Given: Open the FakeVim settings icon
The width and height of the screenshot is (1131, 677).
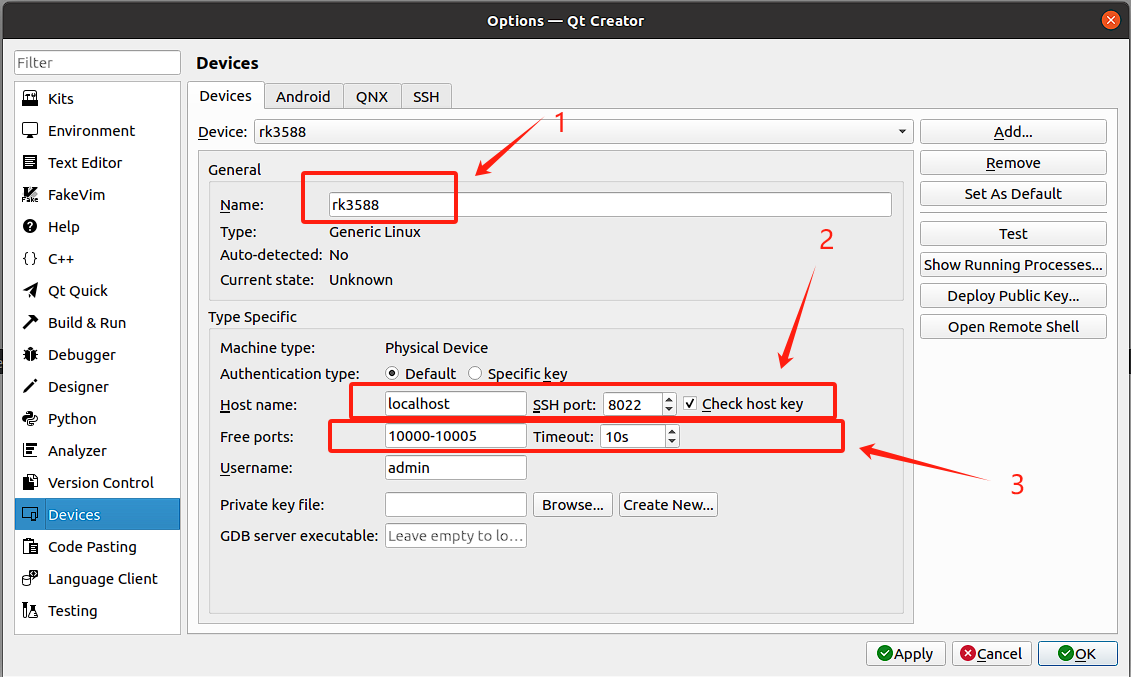Looking at the screenshot, I should (x=30, y=195).
